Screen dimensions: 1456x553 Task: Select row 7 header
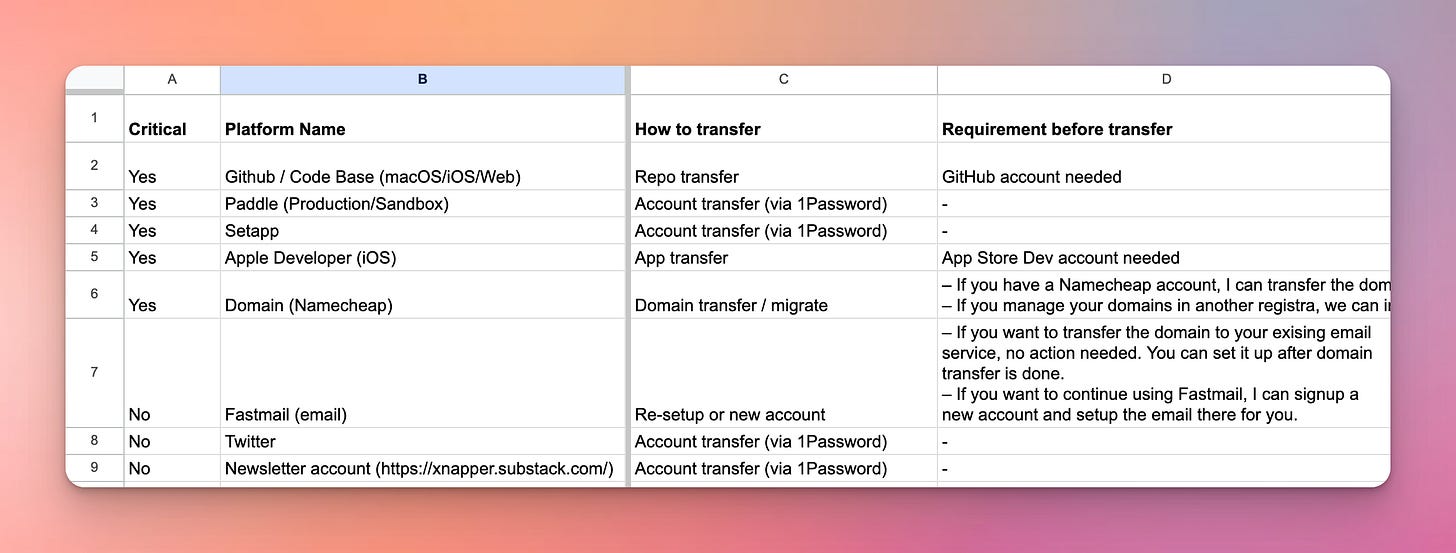[x=95, y=373]
